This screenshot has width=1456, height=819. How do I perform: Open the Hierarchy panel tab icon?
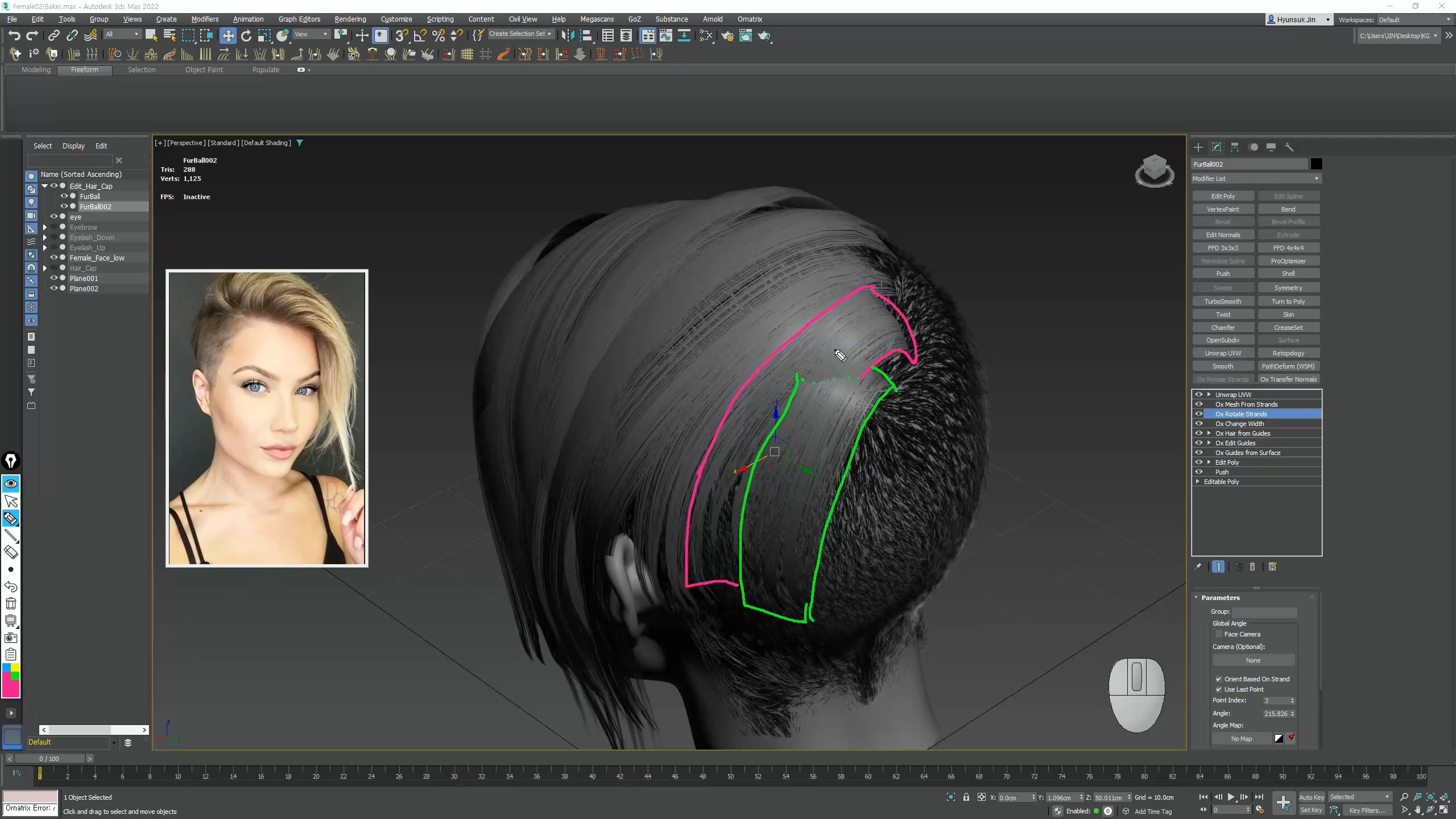pos(1235,147)
